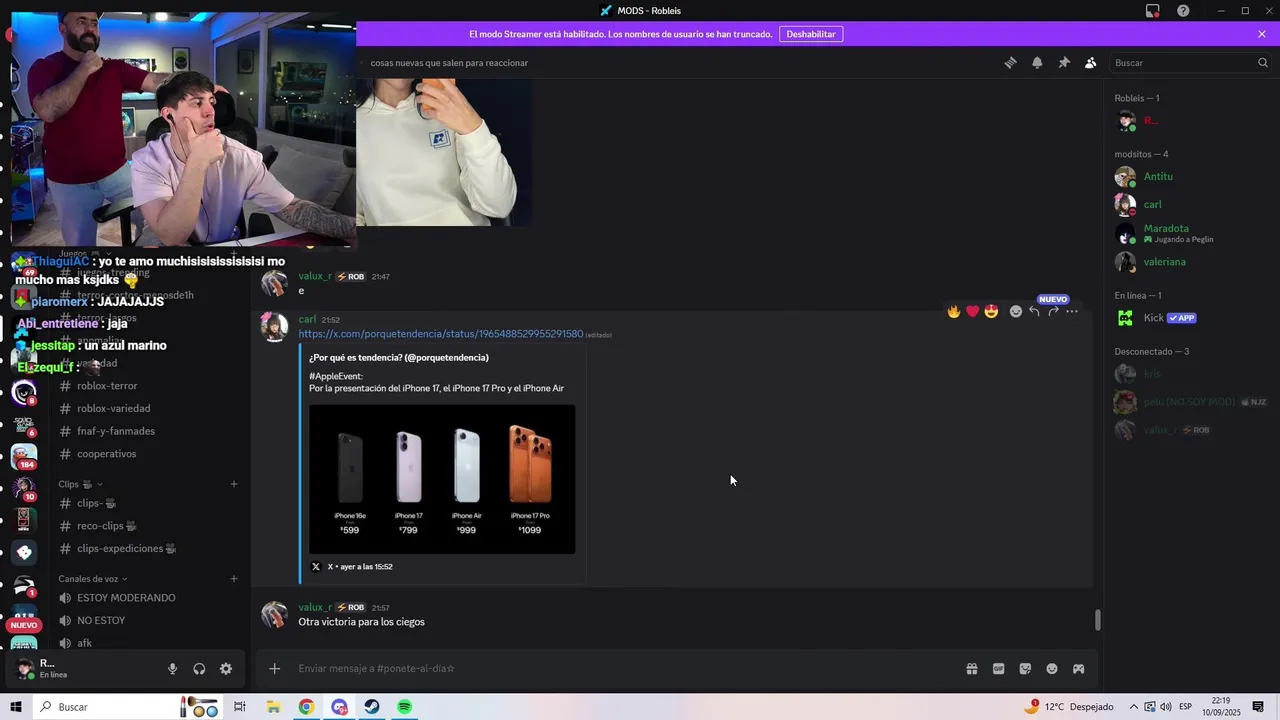Show pinned messages with pin icon
1280x720 pixels.
coord(1064,63)
